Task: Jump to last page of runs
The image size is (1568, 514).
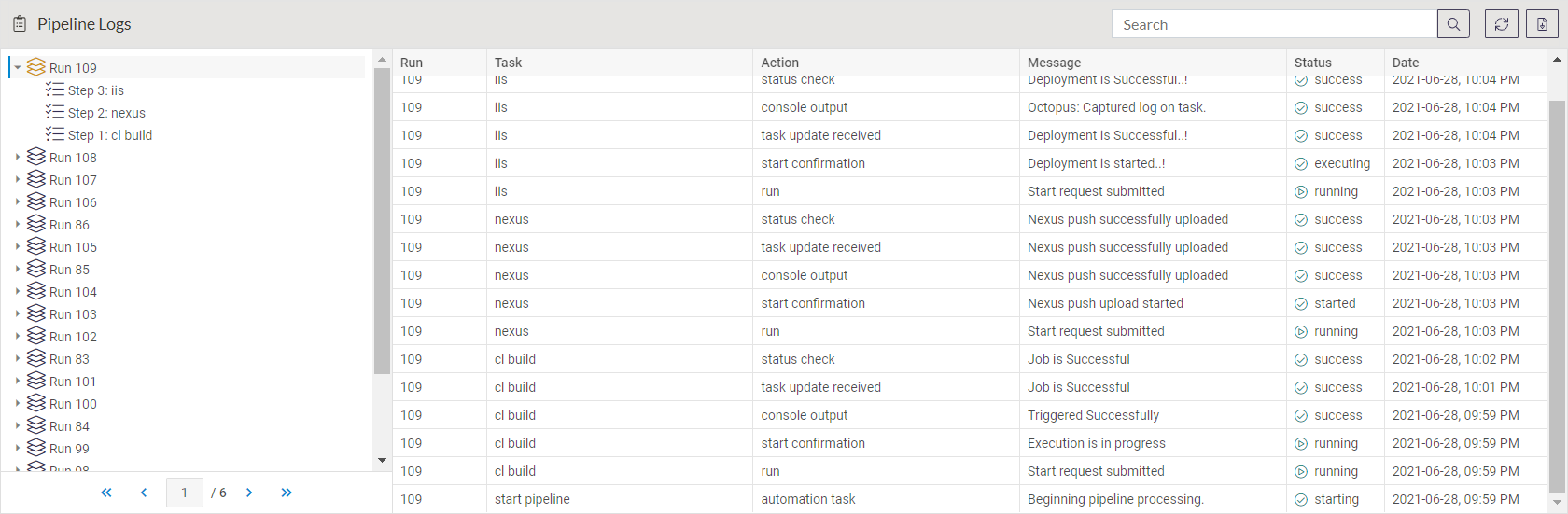Action: point(287,493)
